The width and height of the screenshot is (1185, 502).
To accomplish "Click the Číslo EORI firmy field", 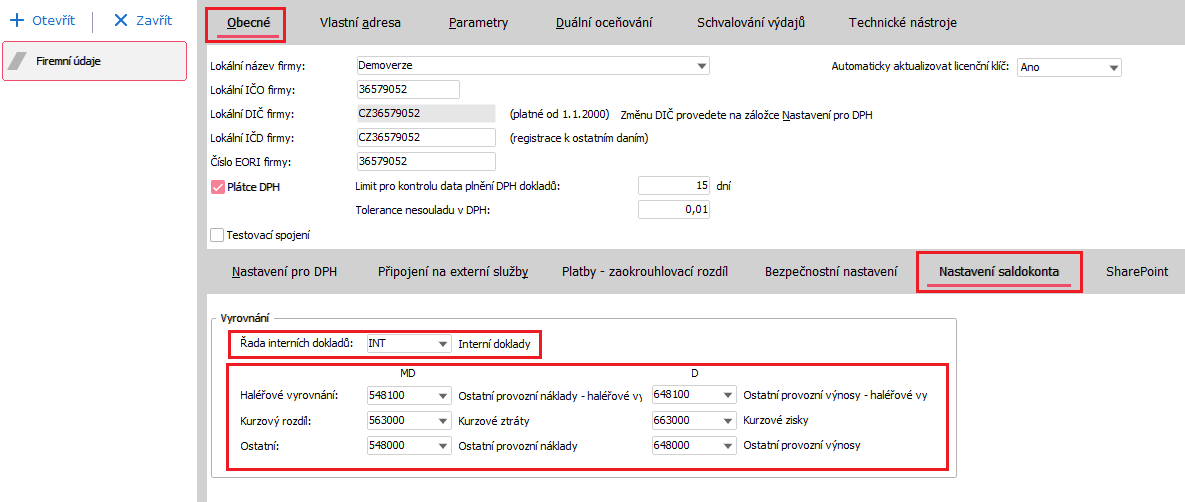I will tap(425, 162).
